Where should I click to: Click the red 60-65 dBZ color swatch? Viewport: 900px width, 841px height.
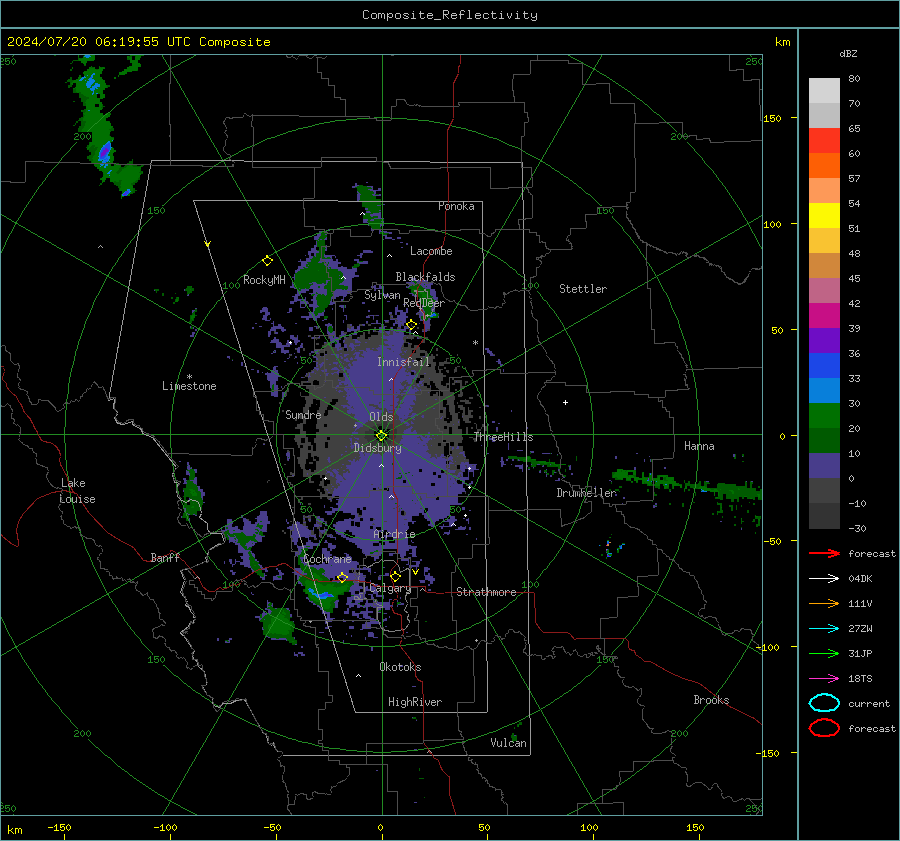(824, 141)
